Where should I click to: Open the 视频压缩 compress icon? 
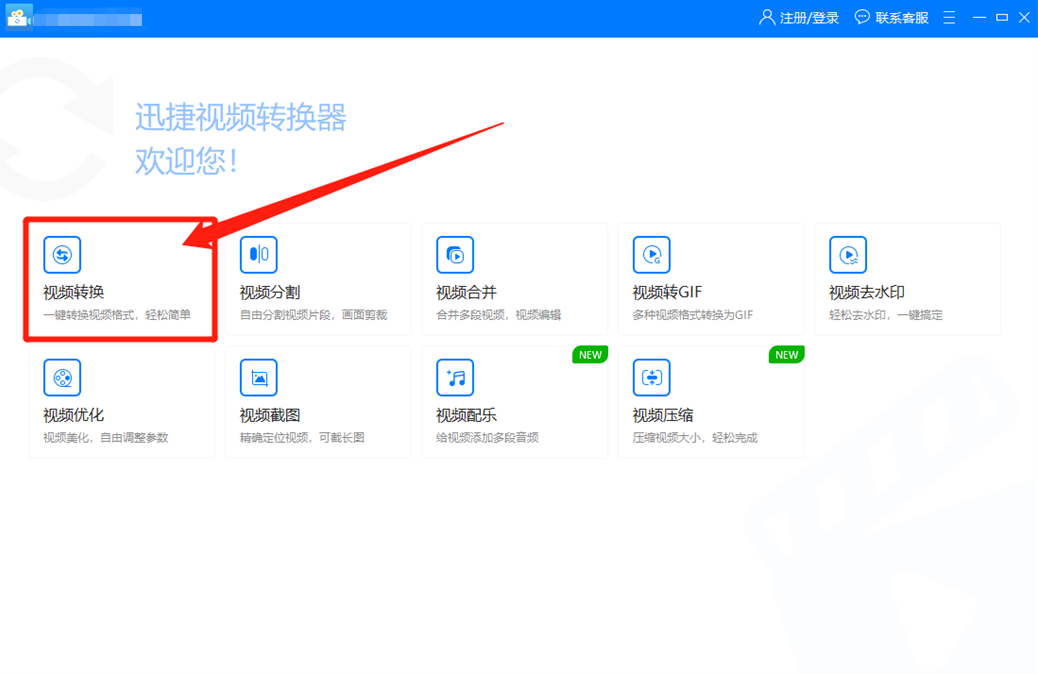click(652, 377)
